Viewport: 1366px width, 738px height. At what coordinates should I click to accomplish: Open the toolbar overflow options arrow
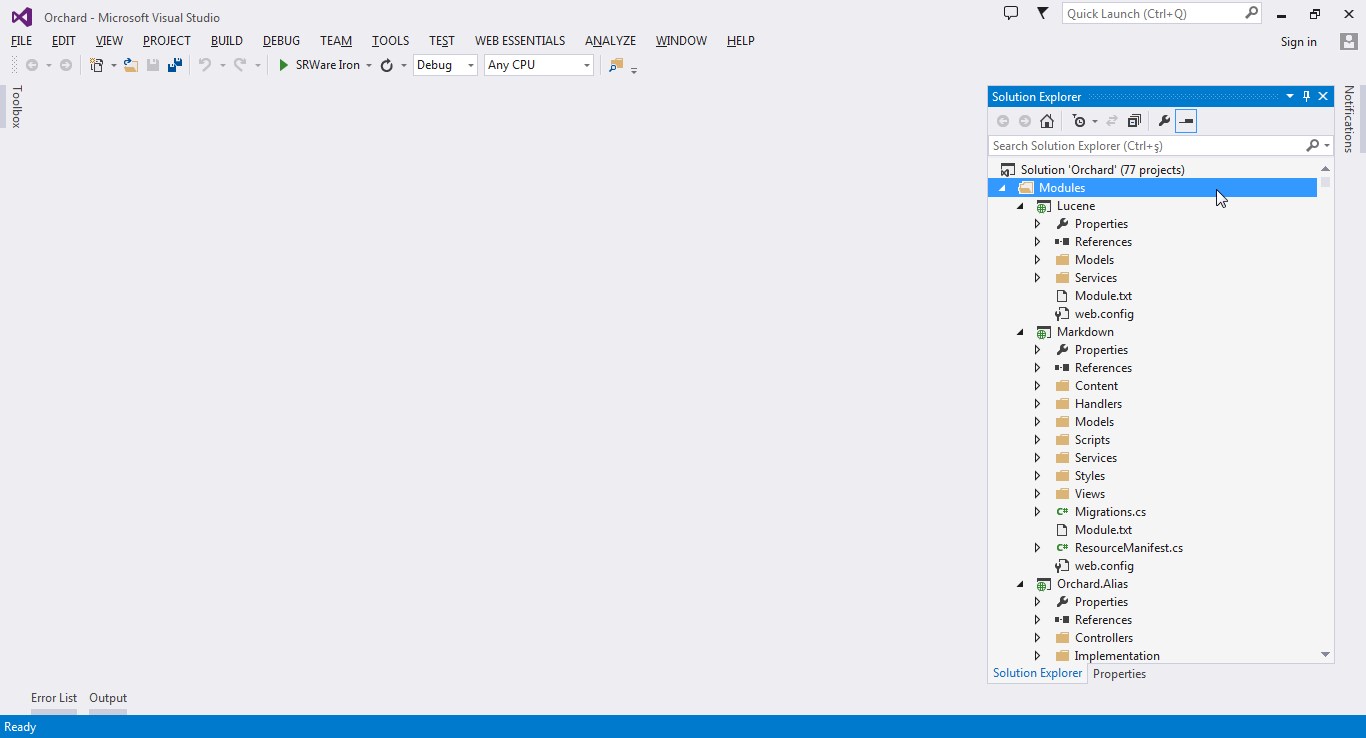(634, 70)
